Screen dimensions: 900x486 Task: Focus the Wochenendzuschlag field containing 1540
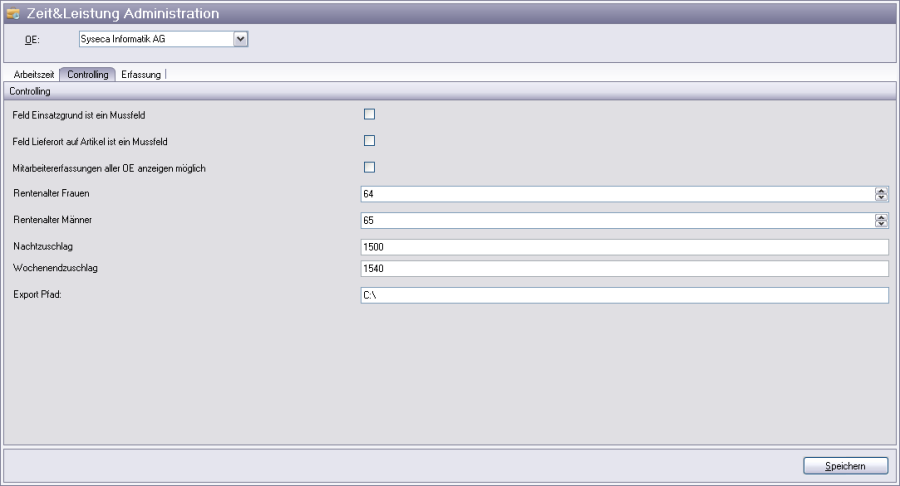coord(624,269)
